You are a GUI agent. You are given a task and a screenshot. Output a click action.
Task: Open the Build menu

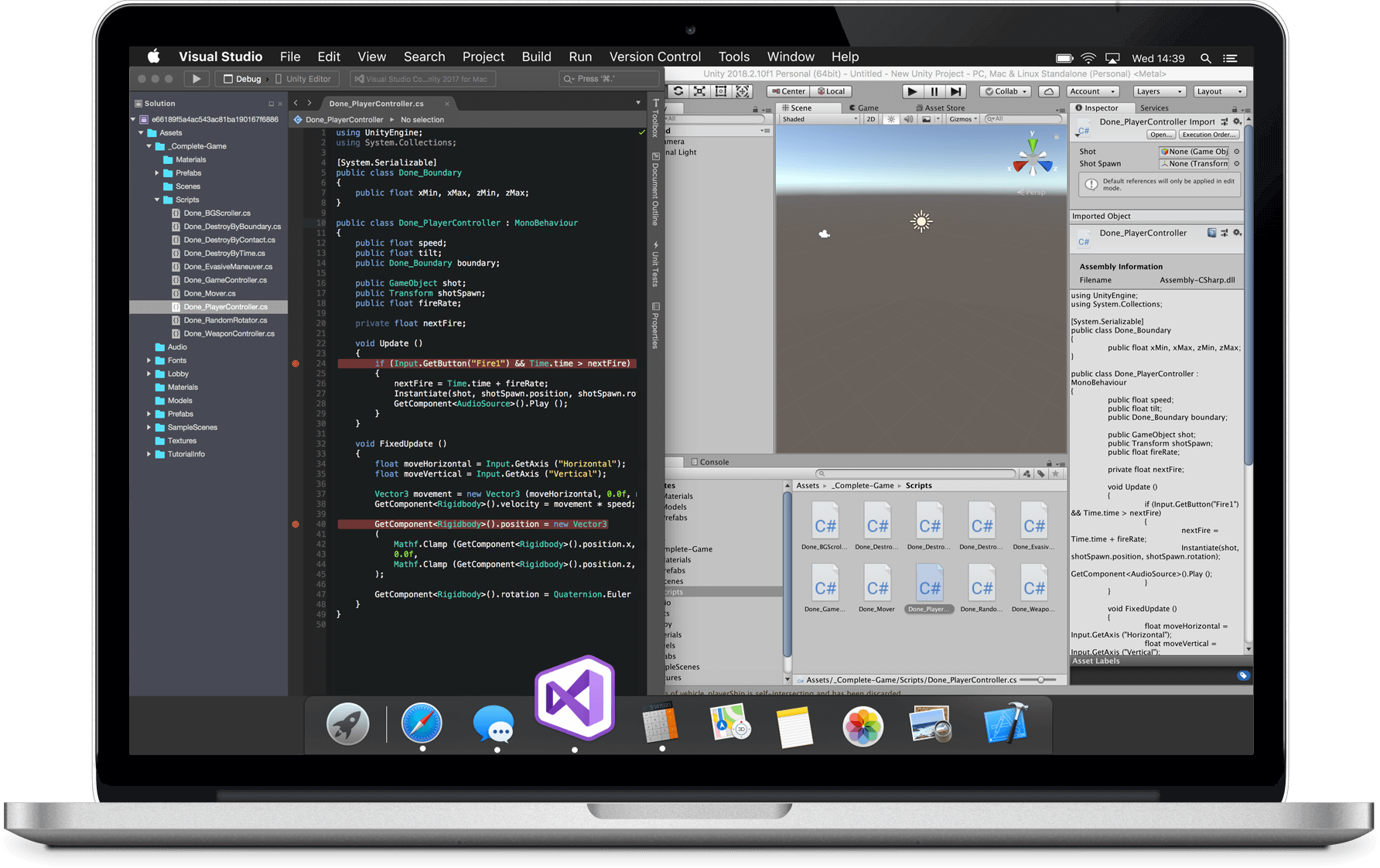[x=536, y=56]
